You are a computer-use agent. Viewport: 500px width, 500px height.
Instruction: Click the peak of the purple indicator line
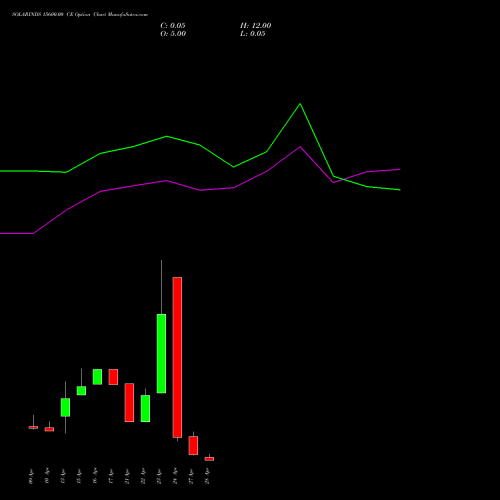point(300,147)
